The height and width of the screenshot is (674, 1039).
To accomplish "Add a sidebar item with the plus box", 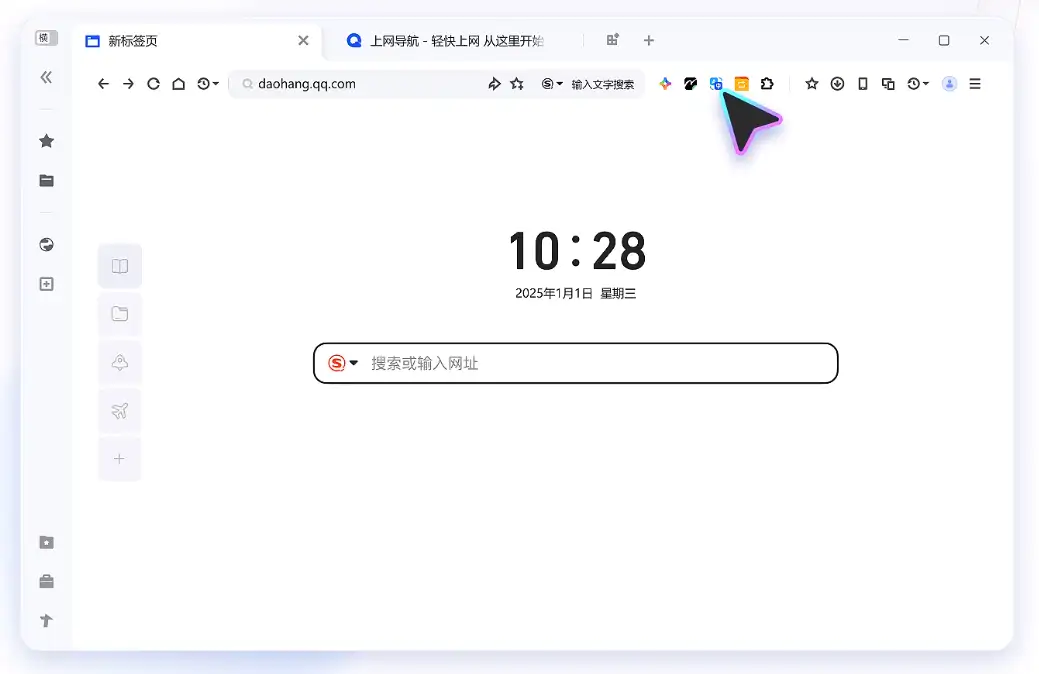I will click(x=46, y=284).
